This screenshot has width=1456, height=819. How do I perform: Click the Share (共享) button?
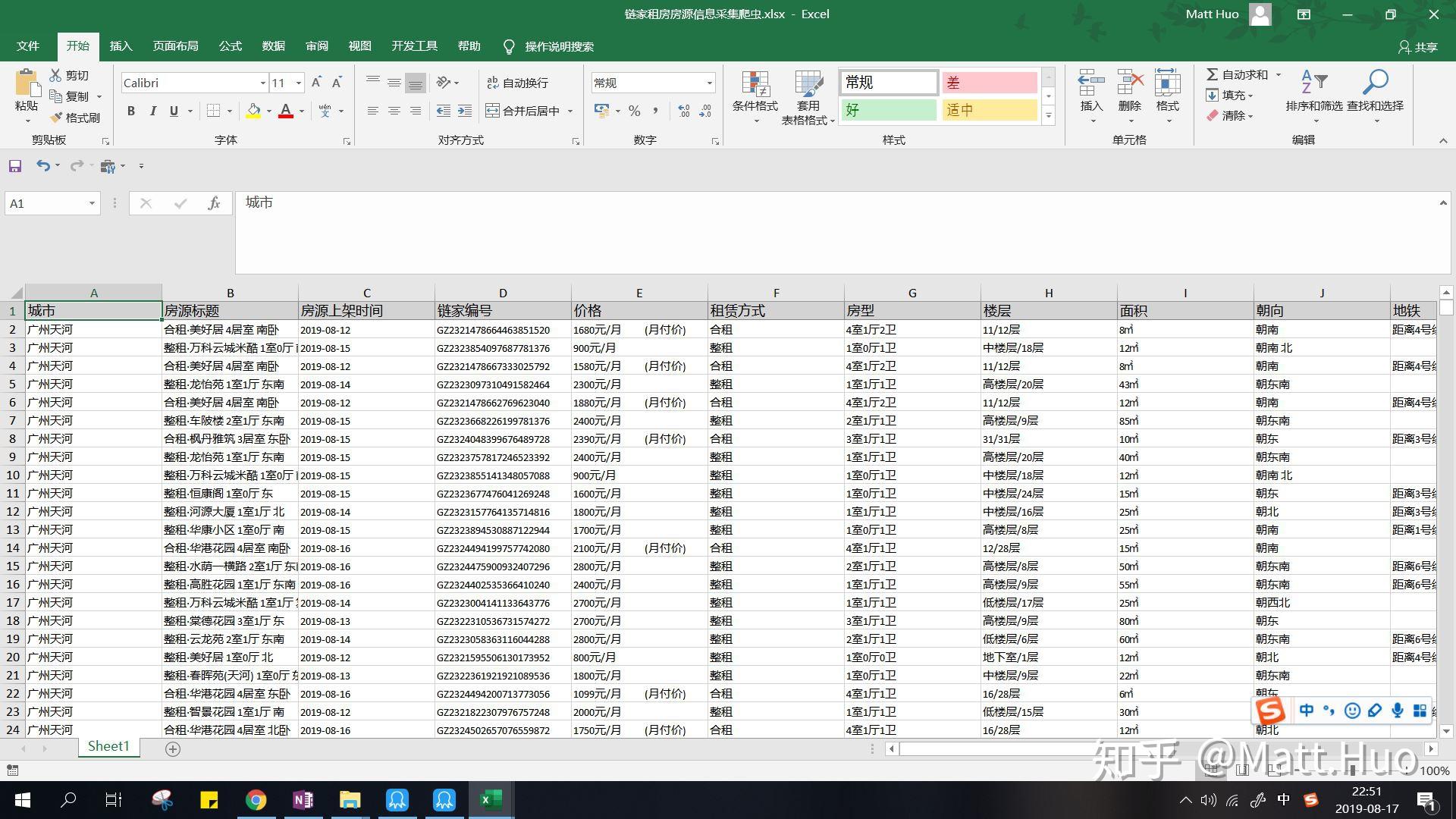tap(1418, 47)
